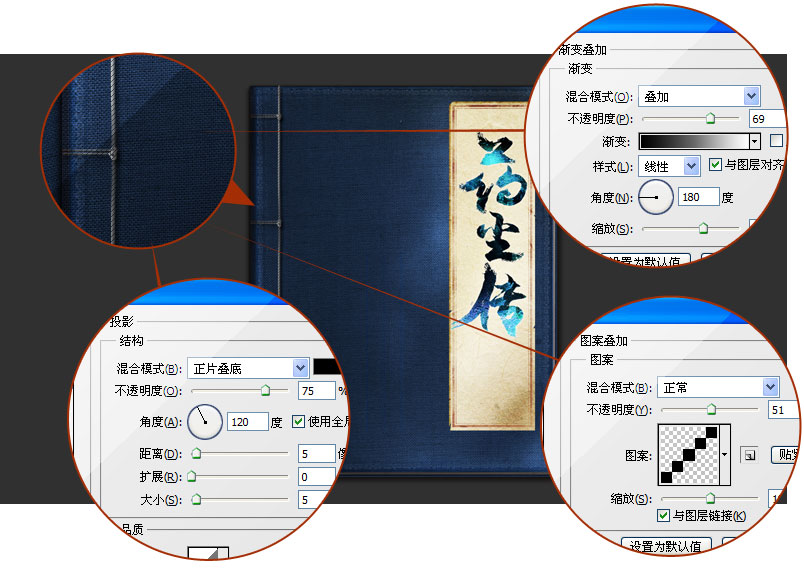
Task: Adjust 距离 distance slider handle
Action: pos(196,454)
